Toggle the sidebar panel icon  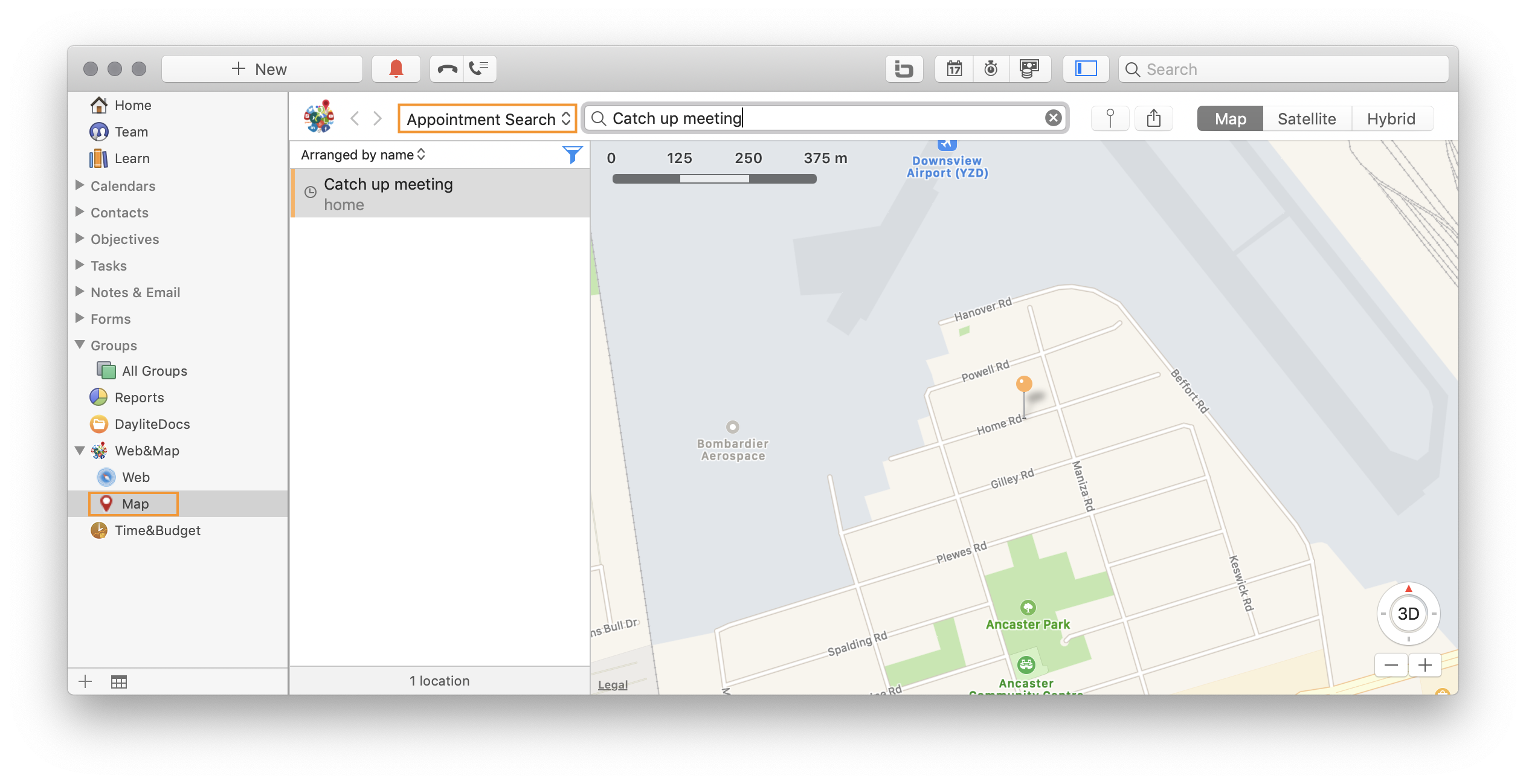coord(1086,69)
